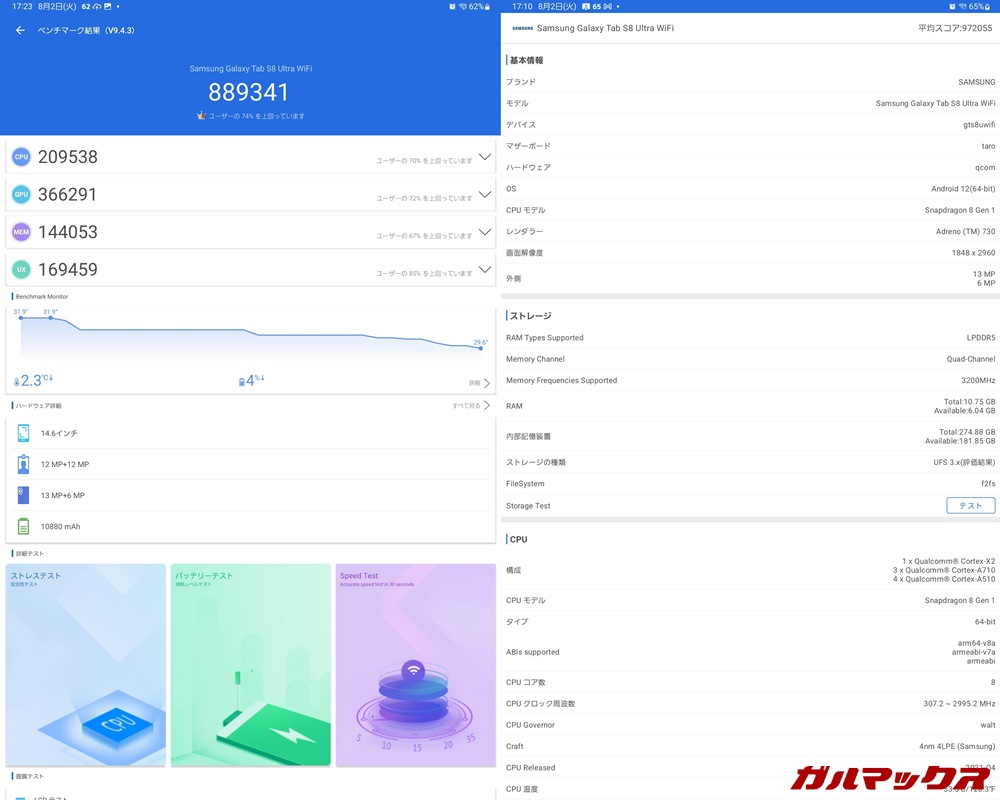Open the ストレステスト card
The image size is (1000, 800).
click(x=86, y=665)
